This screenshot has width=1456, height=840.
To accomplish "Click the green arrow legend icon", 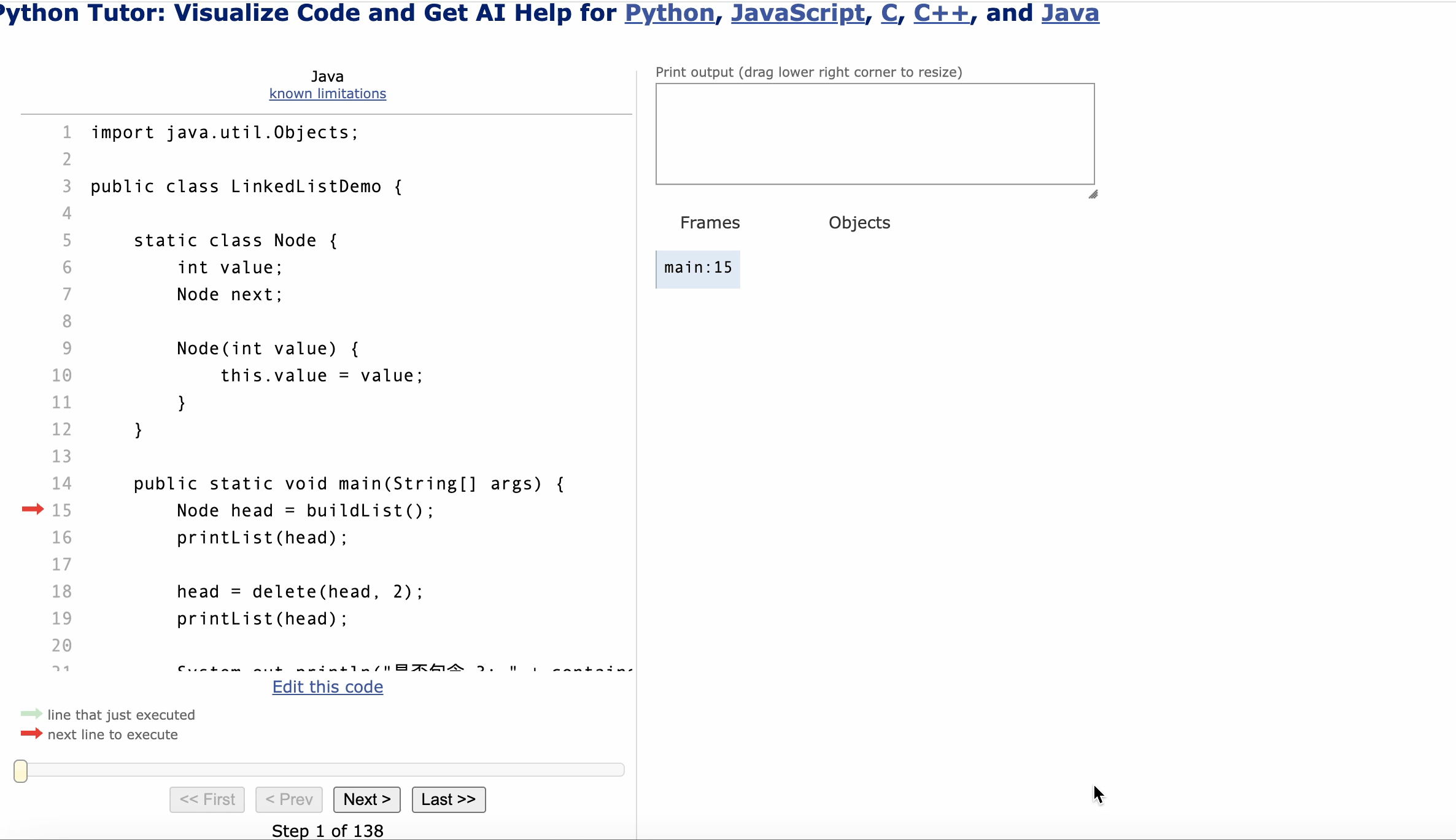I will (31, 714).
